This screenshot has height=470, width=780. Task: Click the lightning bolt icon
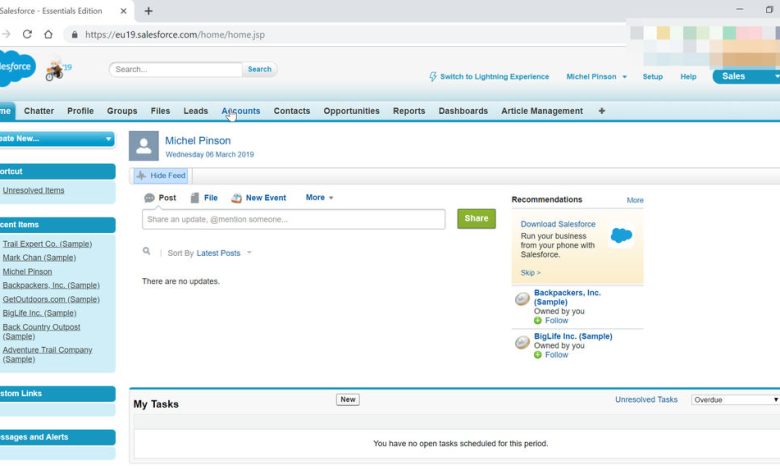[x=433, y=77]
